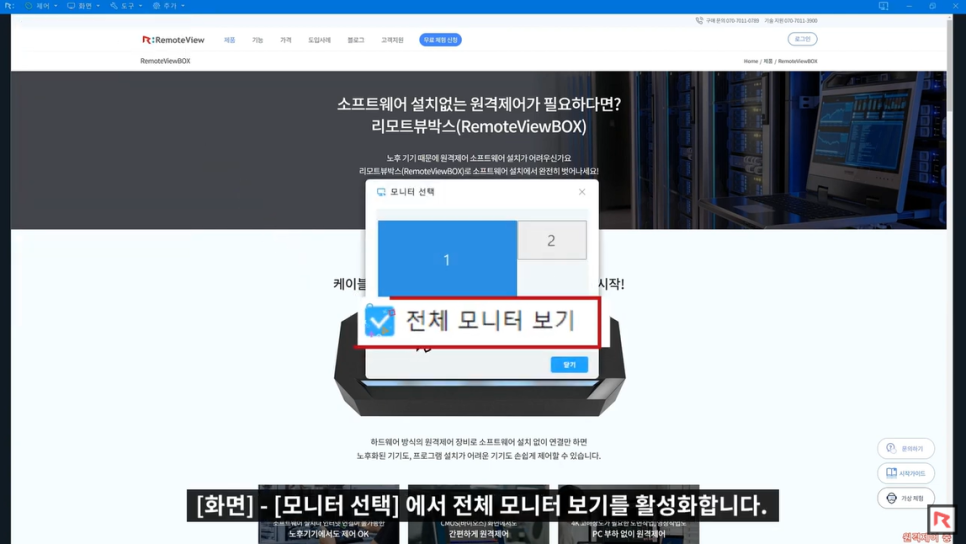Go to Home via the breadcrumb
Viewport: 966px width, 544px height.
coord(750,61)
